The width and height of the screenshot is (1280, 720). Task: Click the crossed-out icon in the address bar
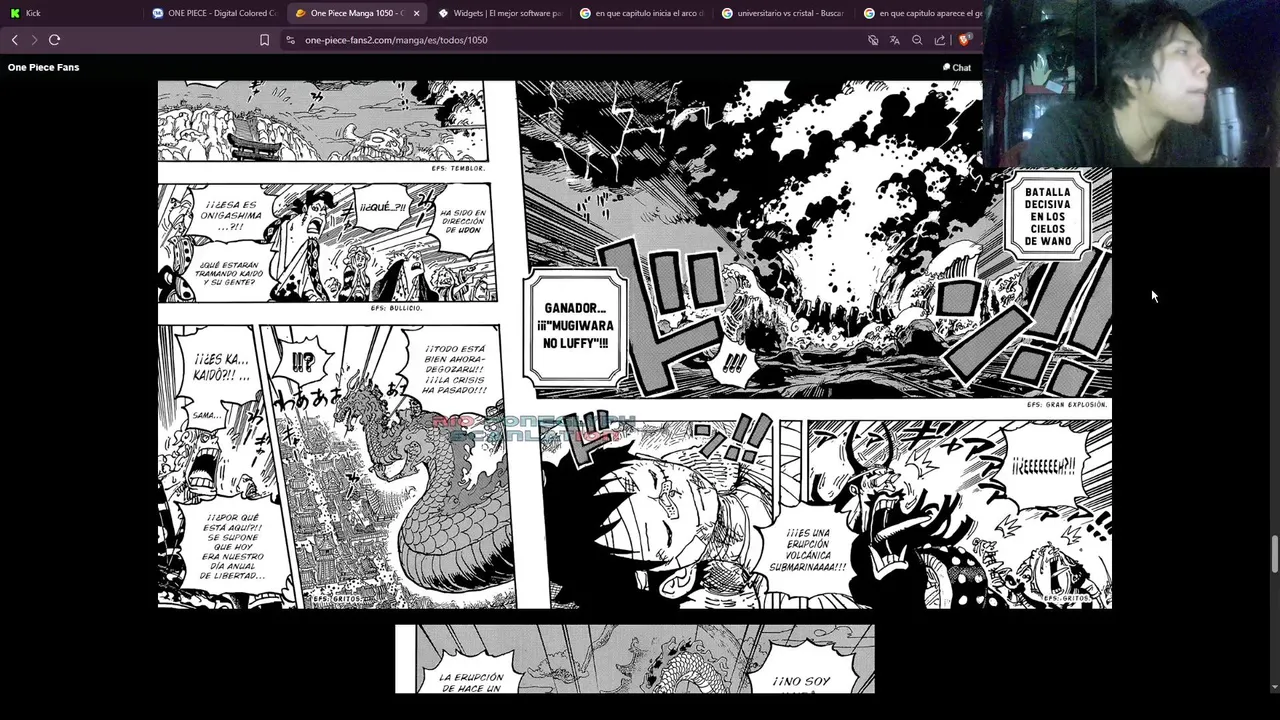(x=873, y=40)
